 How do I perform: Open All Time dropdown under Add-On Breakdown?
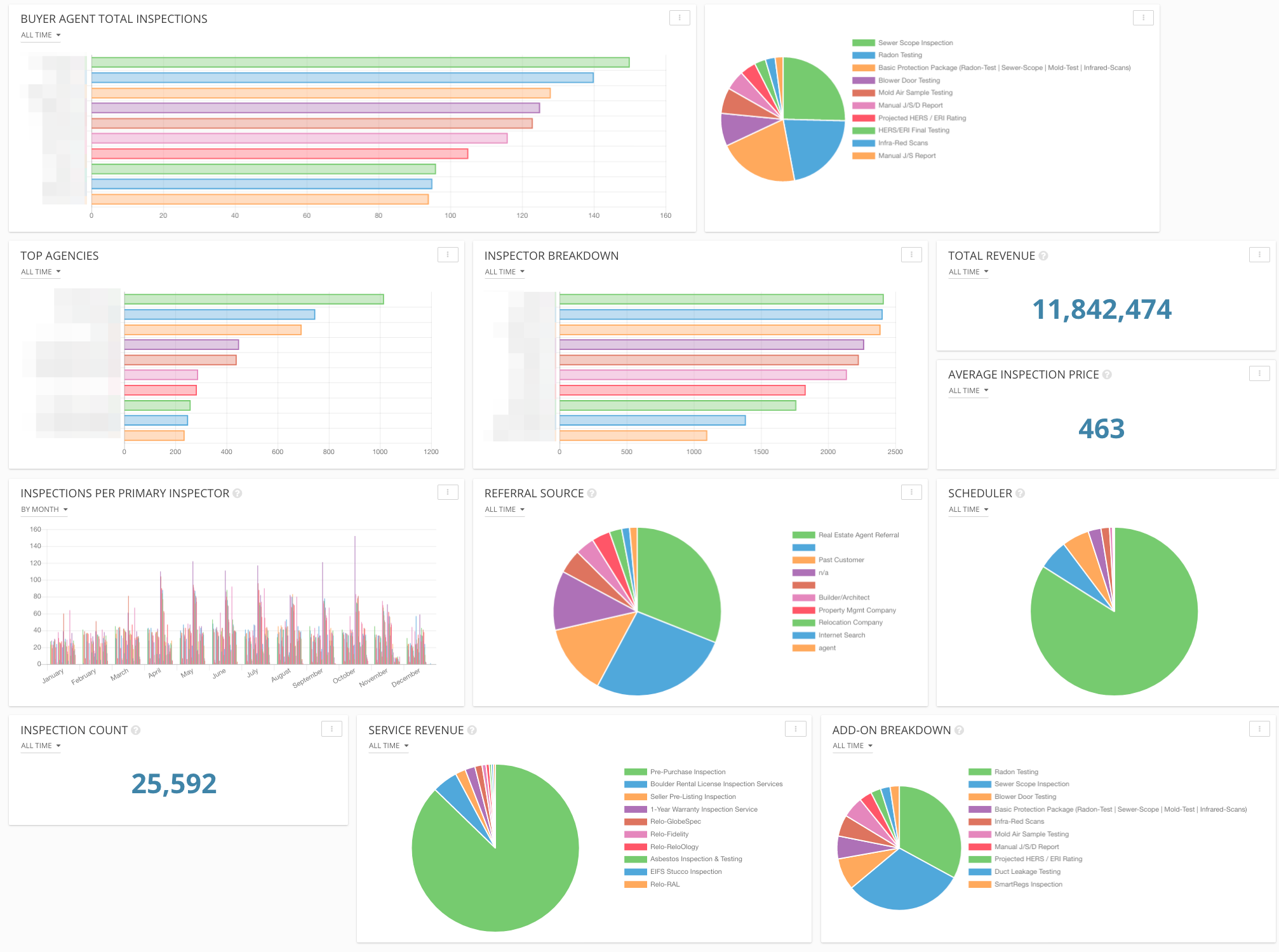click(852, 746)
